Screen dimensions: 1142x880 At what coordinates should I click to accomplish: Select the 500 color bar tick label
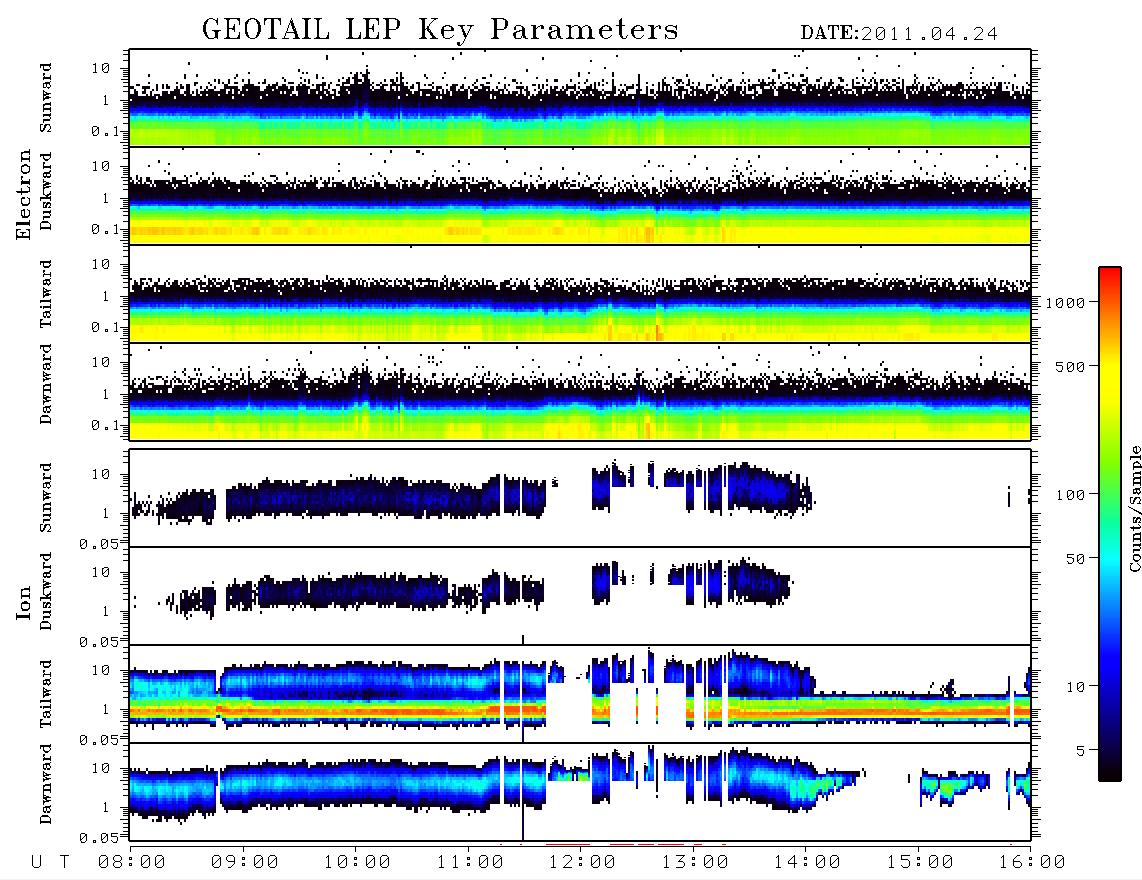point(1071,367)
